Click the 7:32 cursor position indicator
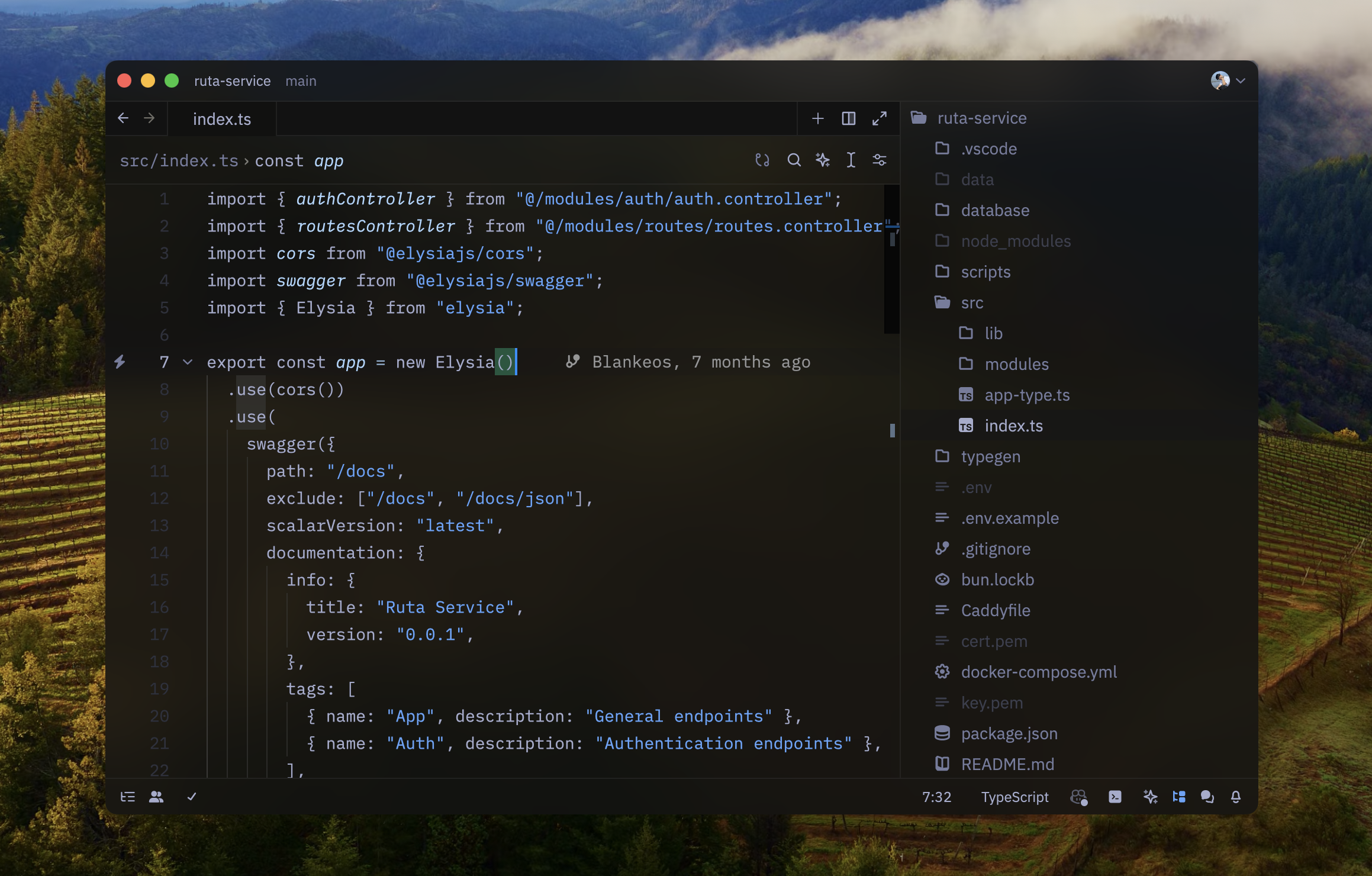The image size is (1372, 876). (x=936, y=797)
